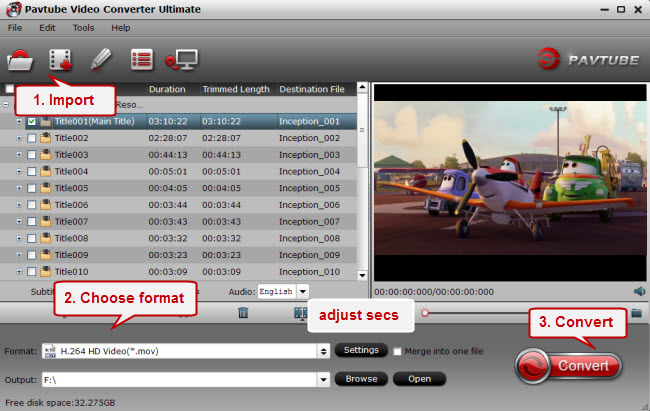
Task: Open the Edit menu
Action: coord(47,28)
